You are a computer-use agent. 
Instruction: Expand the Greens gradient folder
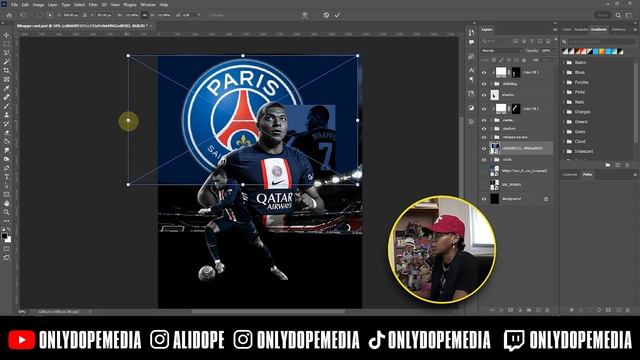coord(564,122)
